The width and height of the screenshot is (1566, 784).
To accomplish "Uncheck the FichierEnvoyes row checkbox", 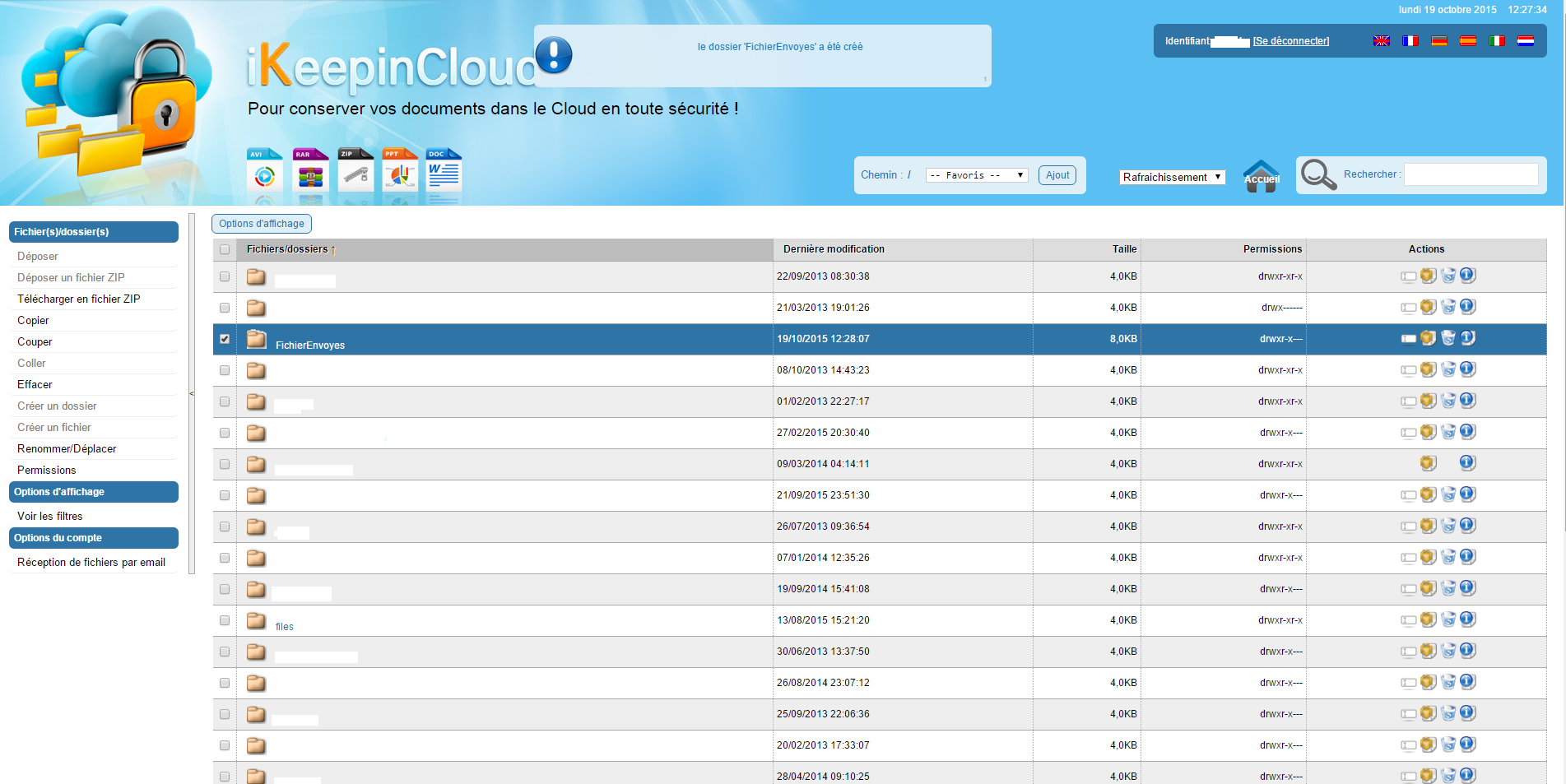I will (x=225, y=339).
